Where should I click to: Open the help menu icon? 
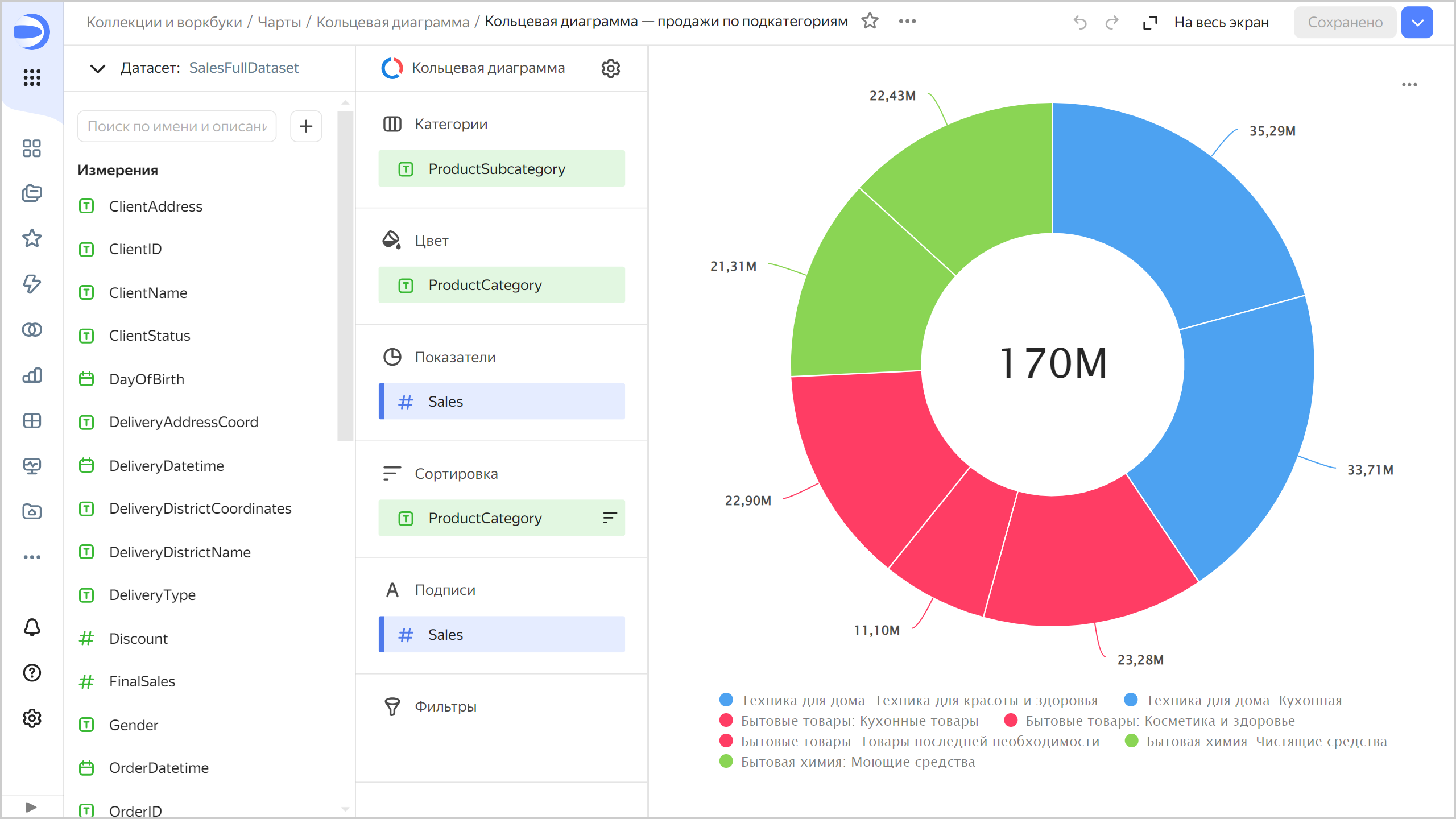(32, 673)
